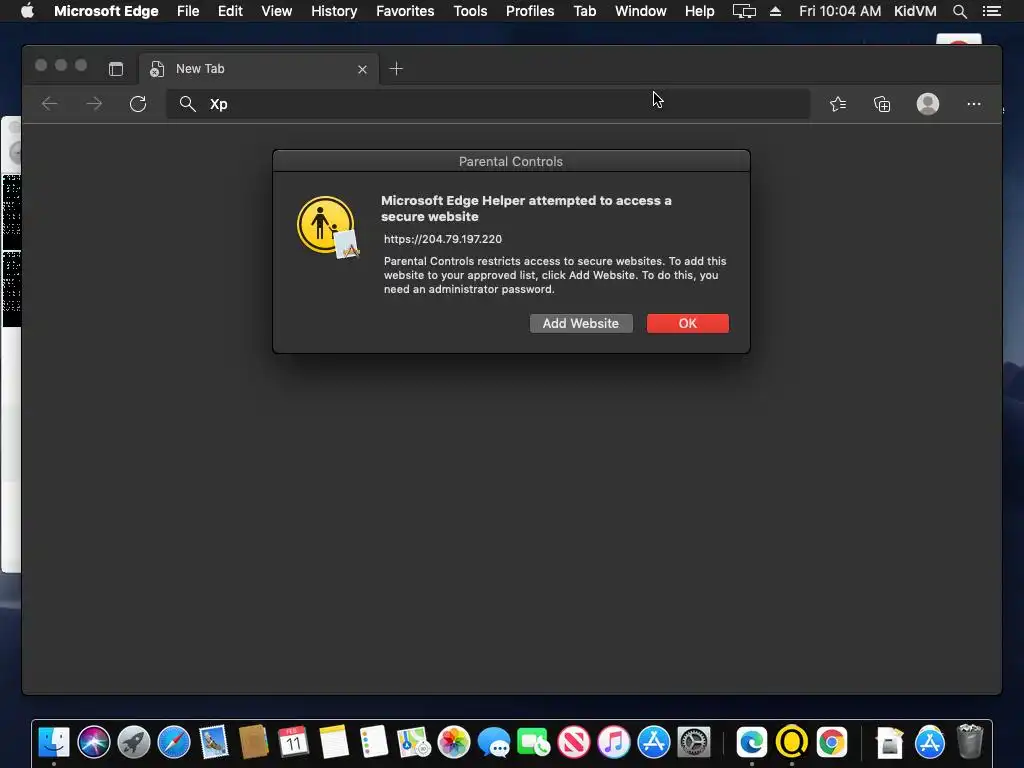Viewport: 1024px width, 768px height.
Task: Reload the page with the refresh icon
Action: pyautogui.click(x=138, y=104)
